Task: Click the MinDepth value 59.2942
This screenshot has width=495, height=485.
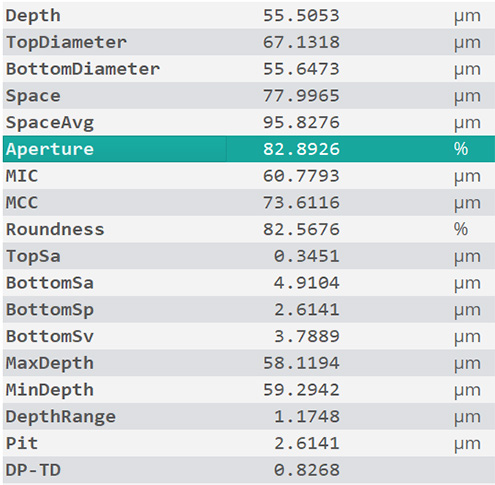Action: 301,390
